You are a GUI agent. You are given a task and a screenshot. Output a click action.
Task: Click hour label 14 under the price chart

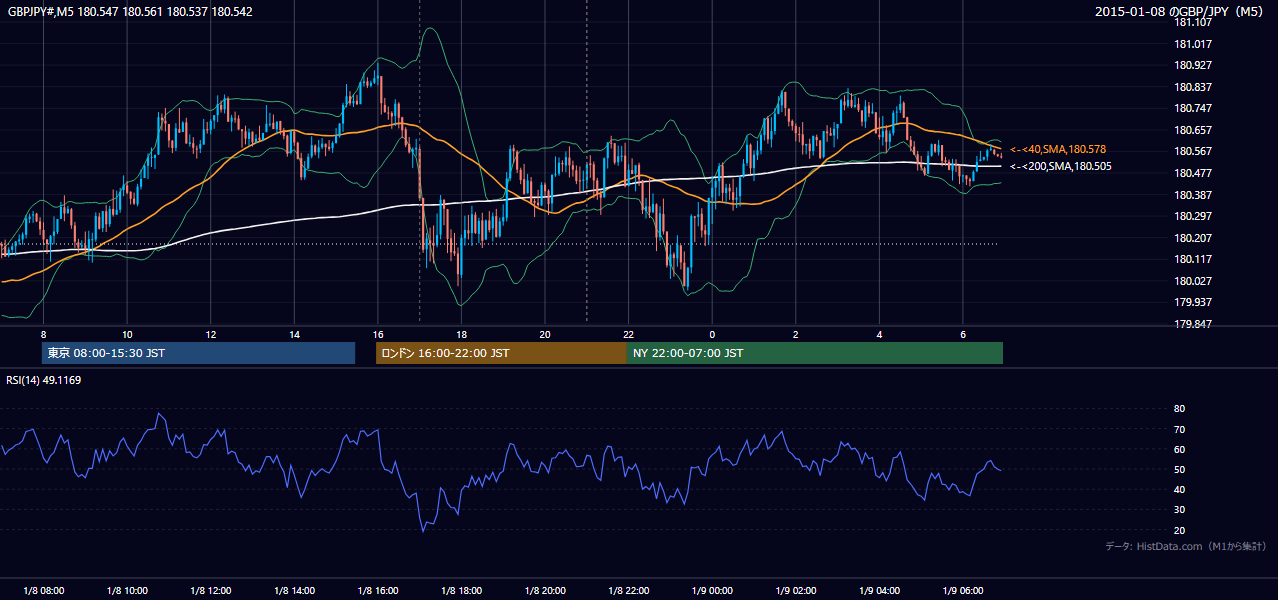coord(294,334)
